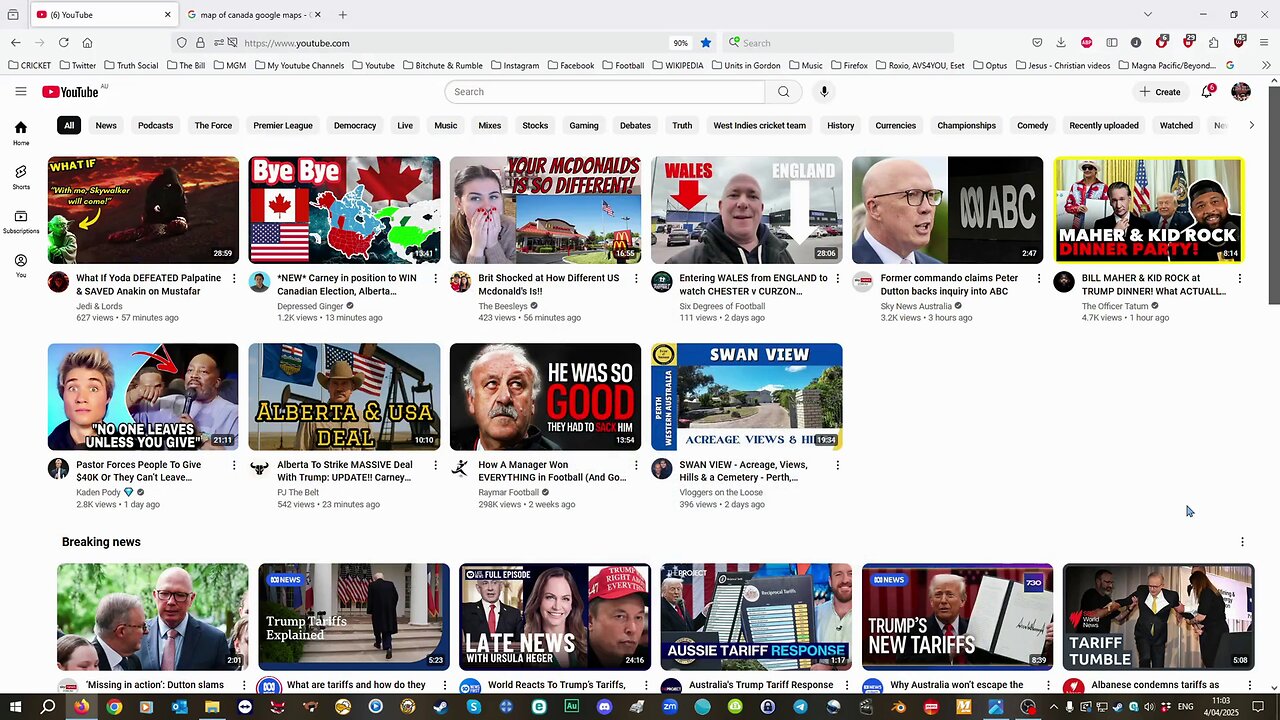Click the YouTube logo

click(70, 92)
